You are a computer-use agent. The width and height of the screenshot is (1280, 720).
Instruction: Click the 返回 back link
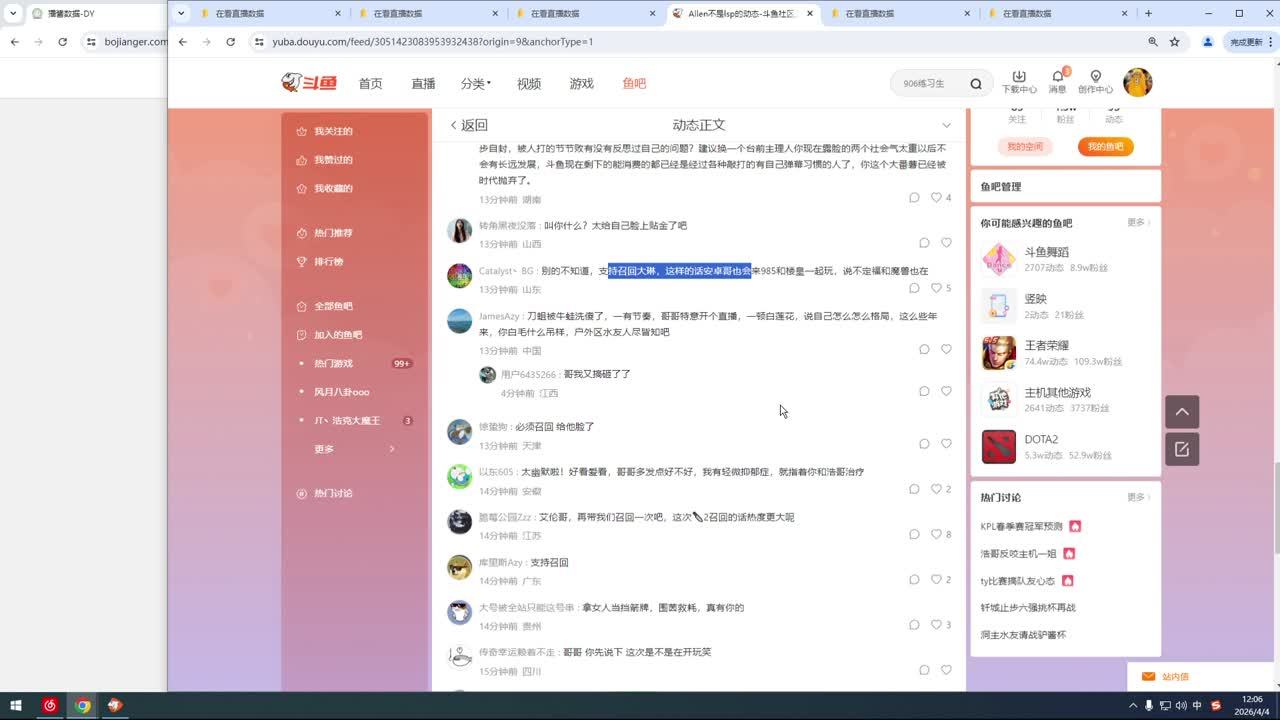click(468, 125)
